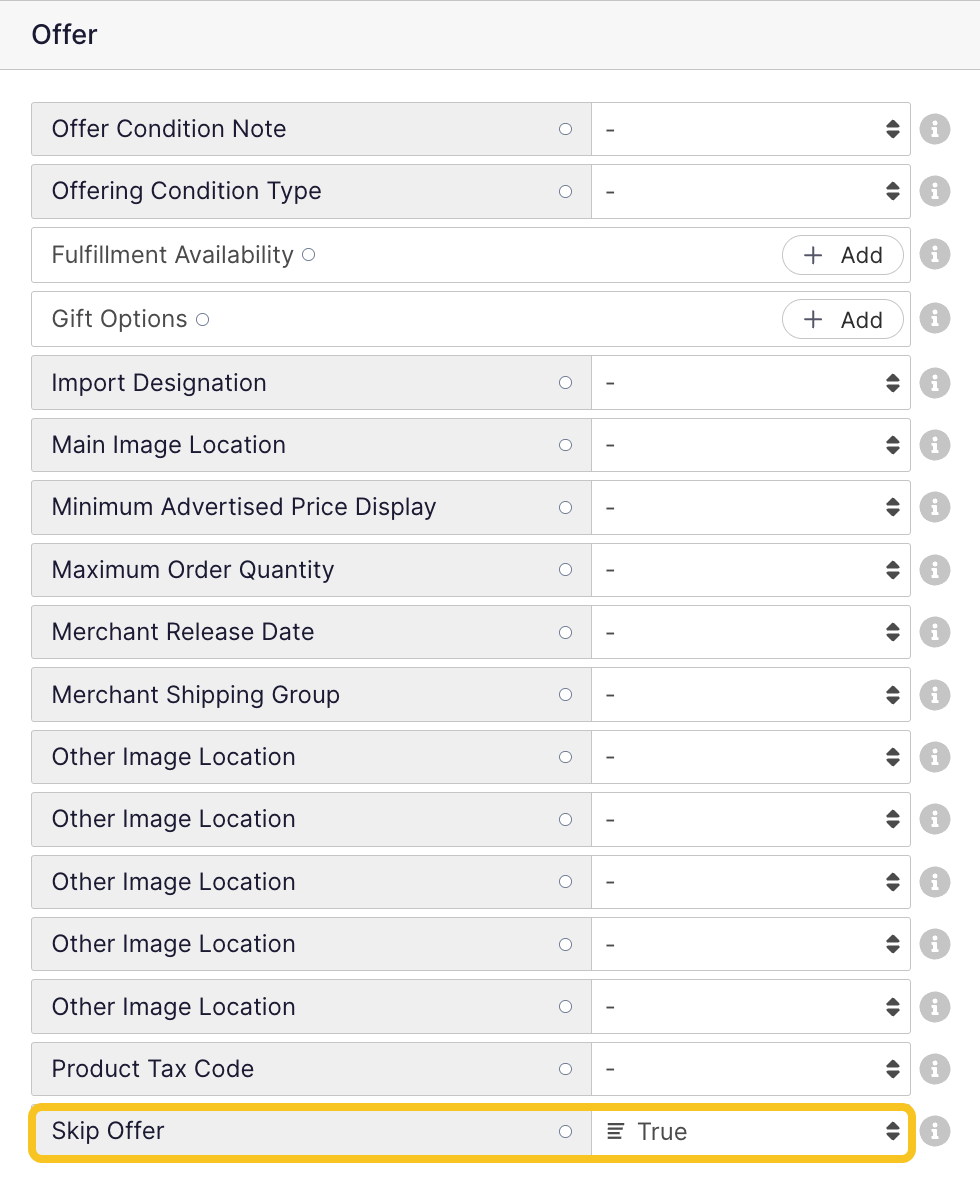This screenshot has width=980, height=1190.
Task: Open Product Tax Code stepper arrows
Action: (893, 1069)
